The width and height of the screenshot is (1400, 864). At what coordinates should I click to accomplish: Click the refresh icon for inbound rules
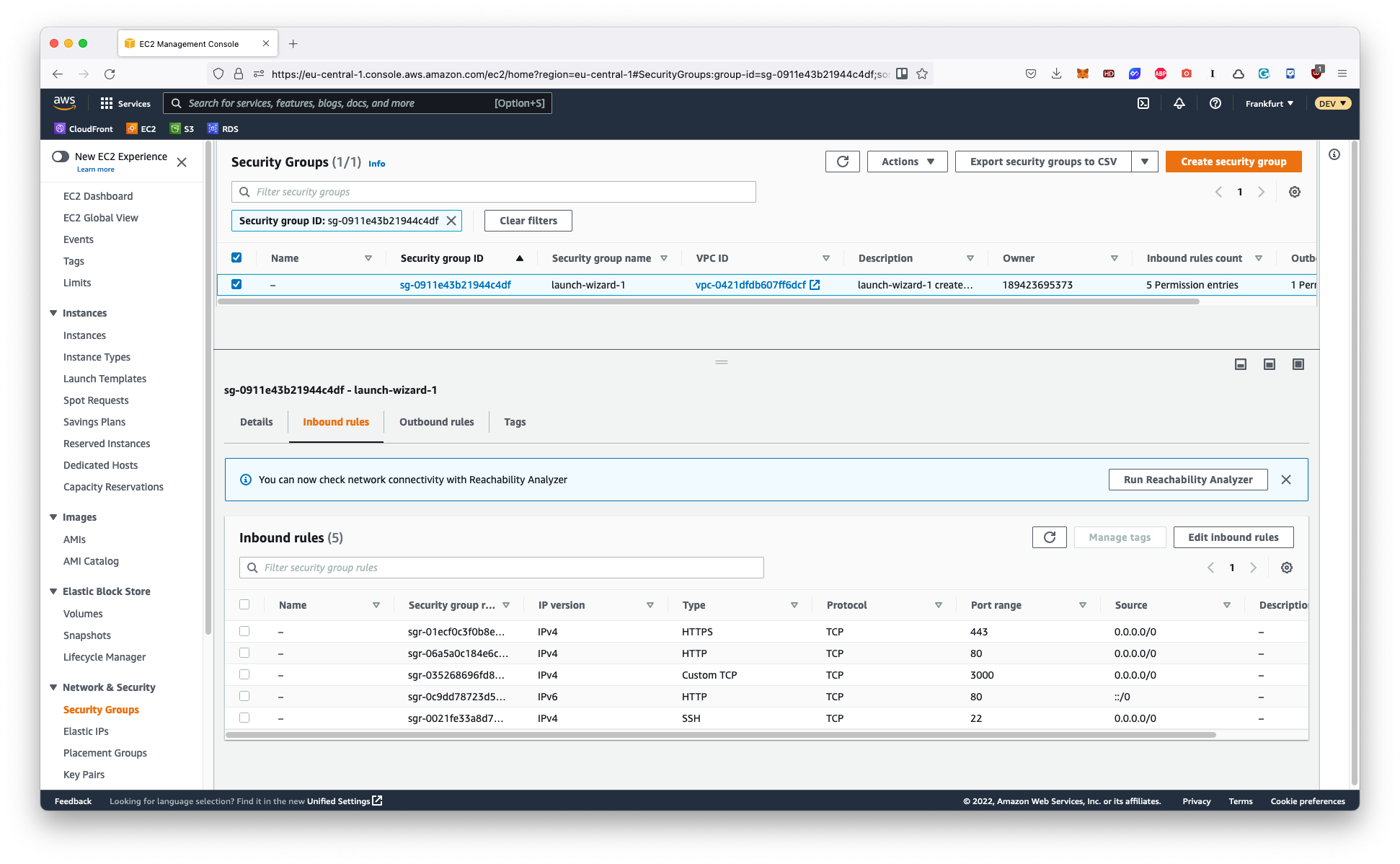[x=1050, y=538]
